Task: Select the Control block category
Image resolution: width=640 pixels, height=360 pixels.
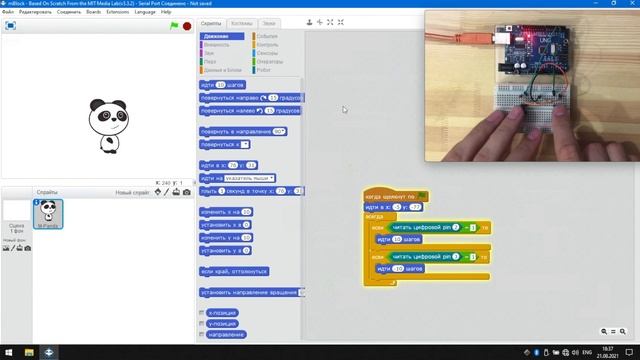Action: [x=267, y=45]
